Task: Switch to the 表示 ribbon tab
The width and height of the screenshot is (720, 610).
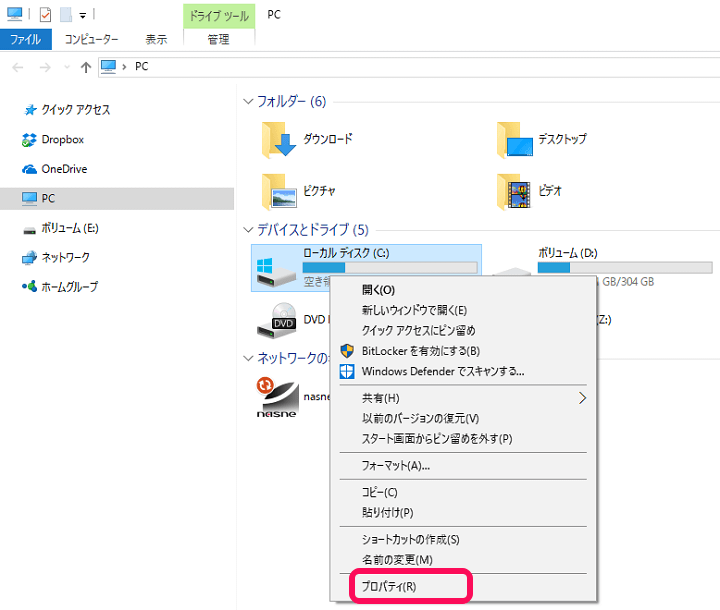Action: click(156, 40)
